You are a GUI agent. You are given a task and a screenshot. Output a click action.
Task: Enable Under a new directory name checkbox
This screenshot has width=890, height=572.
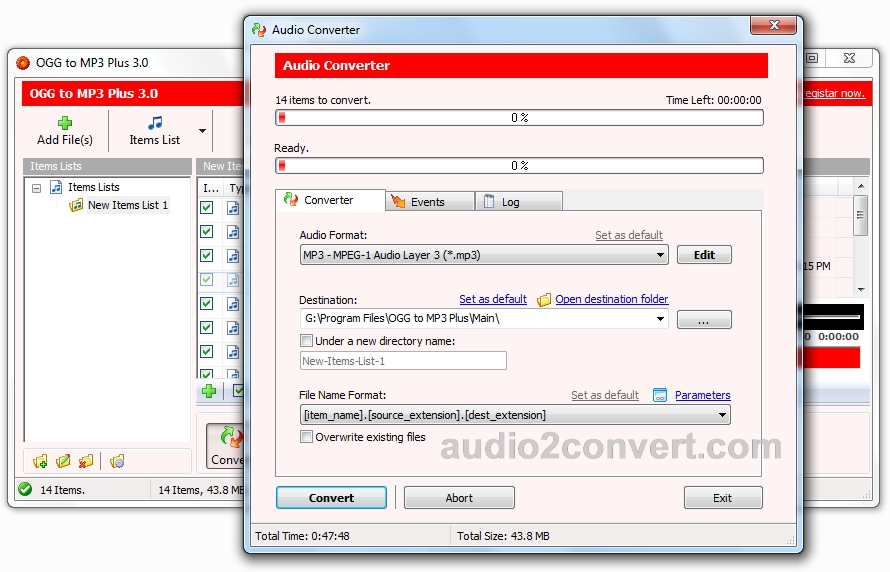pyautogui.click(x=306, y=341)
